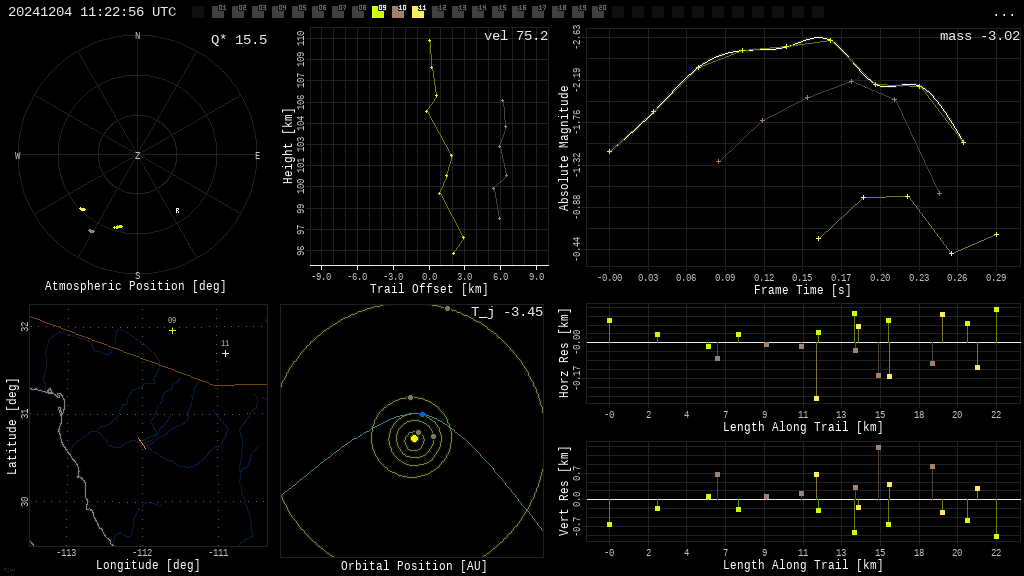
Task: Select station square 19 in the top bar
Action: [x=577, y=12]
